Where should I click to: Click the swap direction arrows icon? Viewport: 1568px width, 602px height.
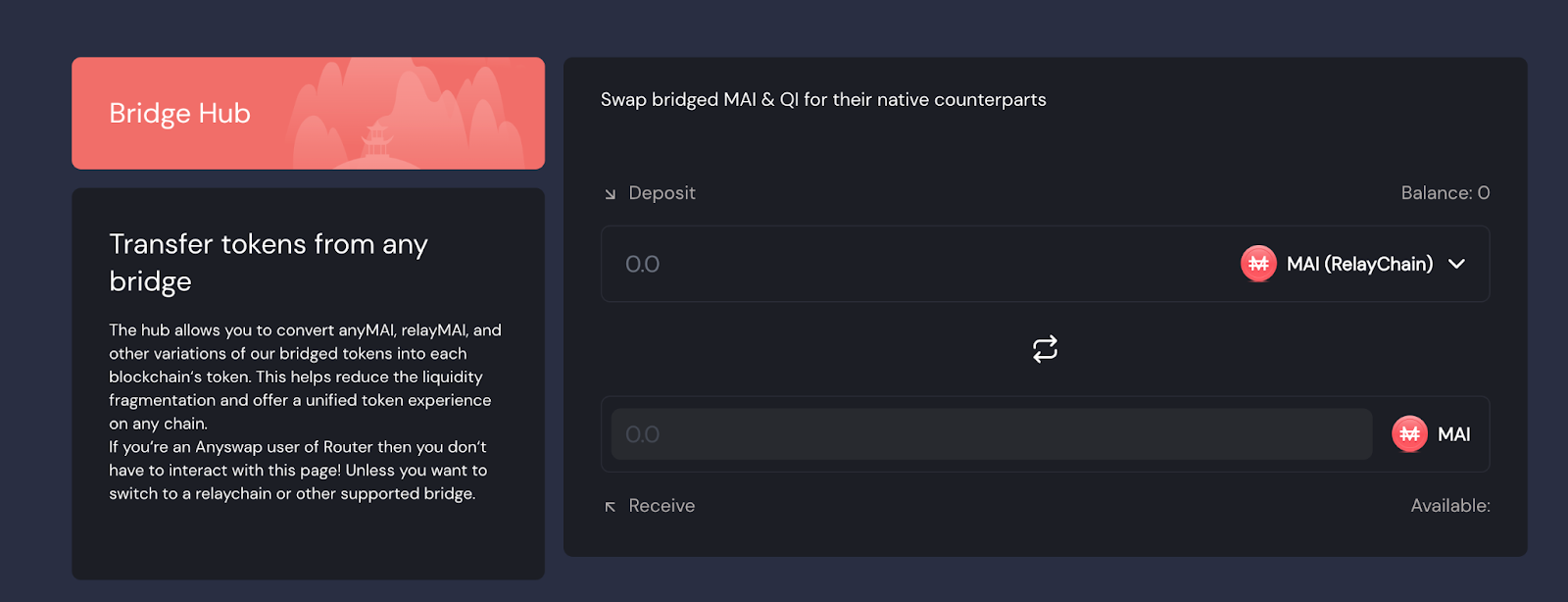1045,349
